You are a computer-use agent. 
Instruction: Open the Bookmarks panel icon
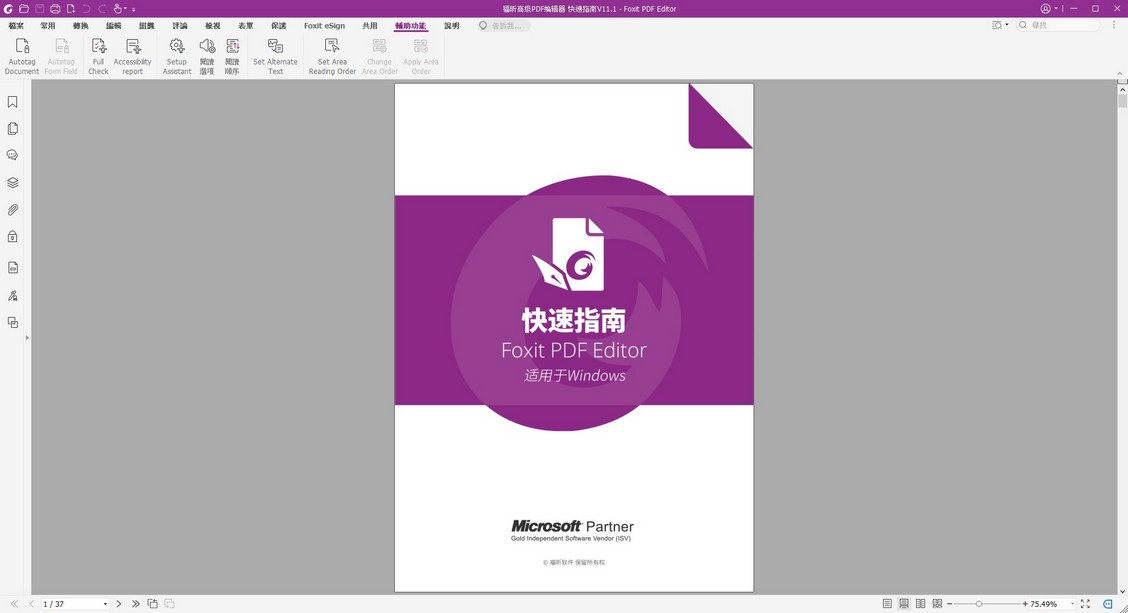[x=12, y=101]
